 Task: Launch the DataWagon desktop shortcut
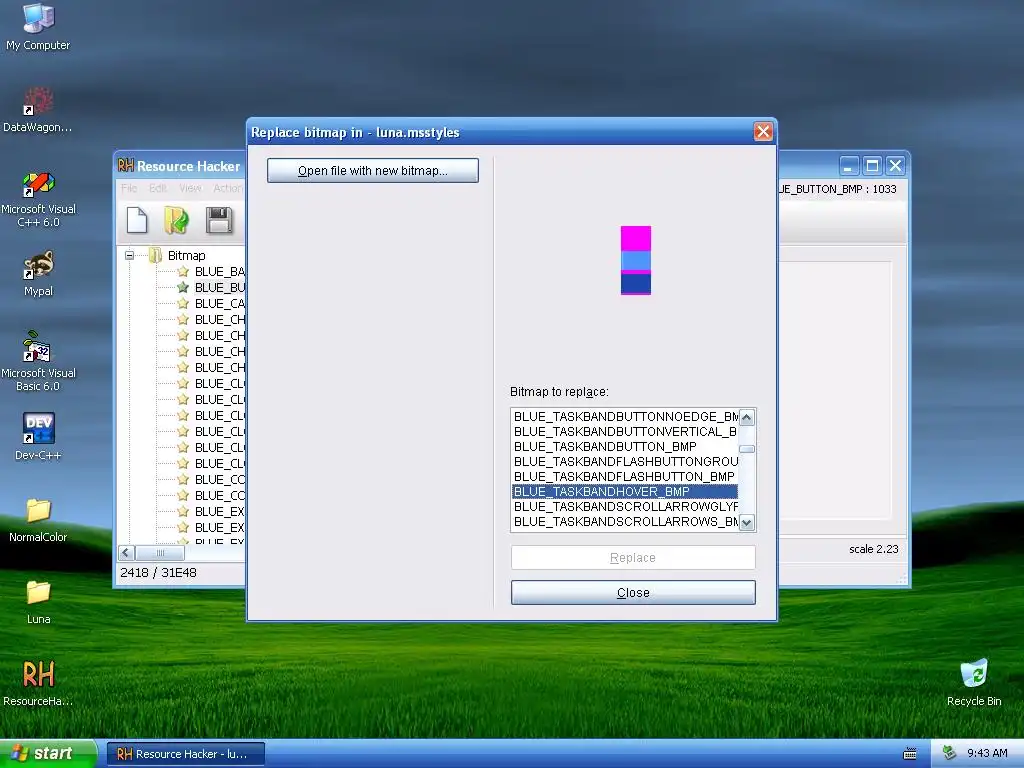pyautogui.click(x=38, y=109)
